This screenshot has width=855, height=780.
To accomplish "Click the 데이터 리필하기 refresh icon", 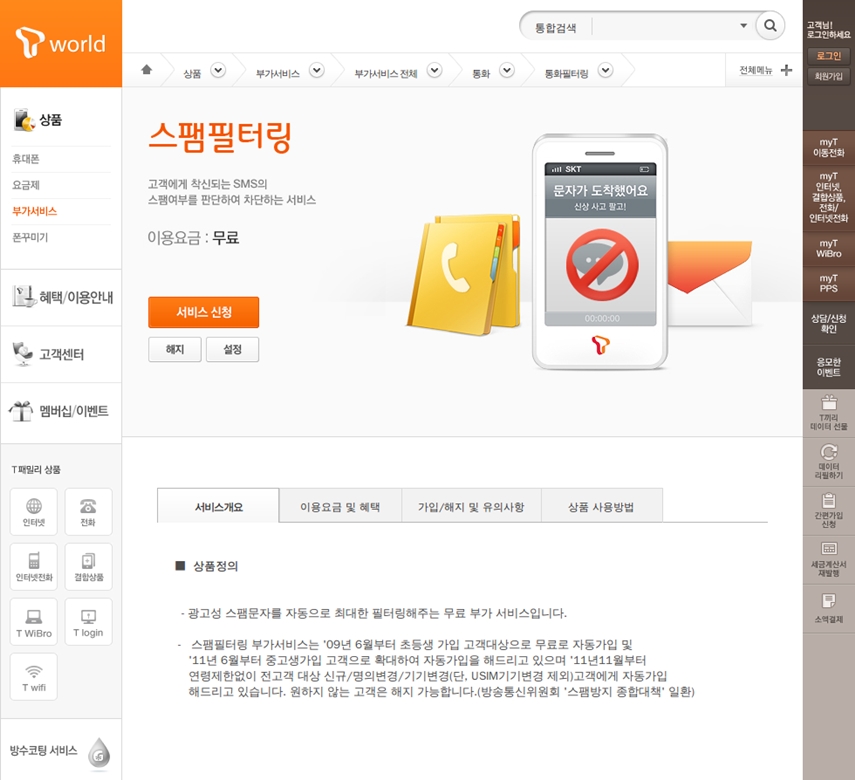I will (828, 462).
